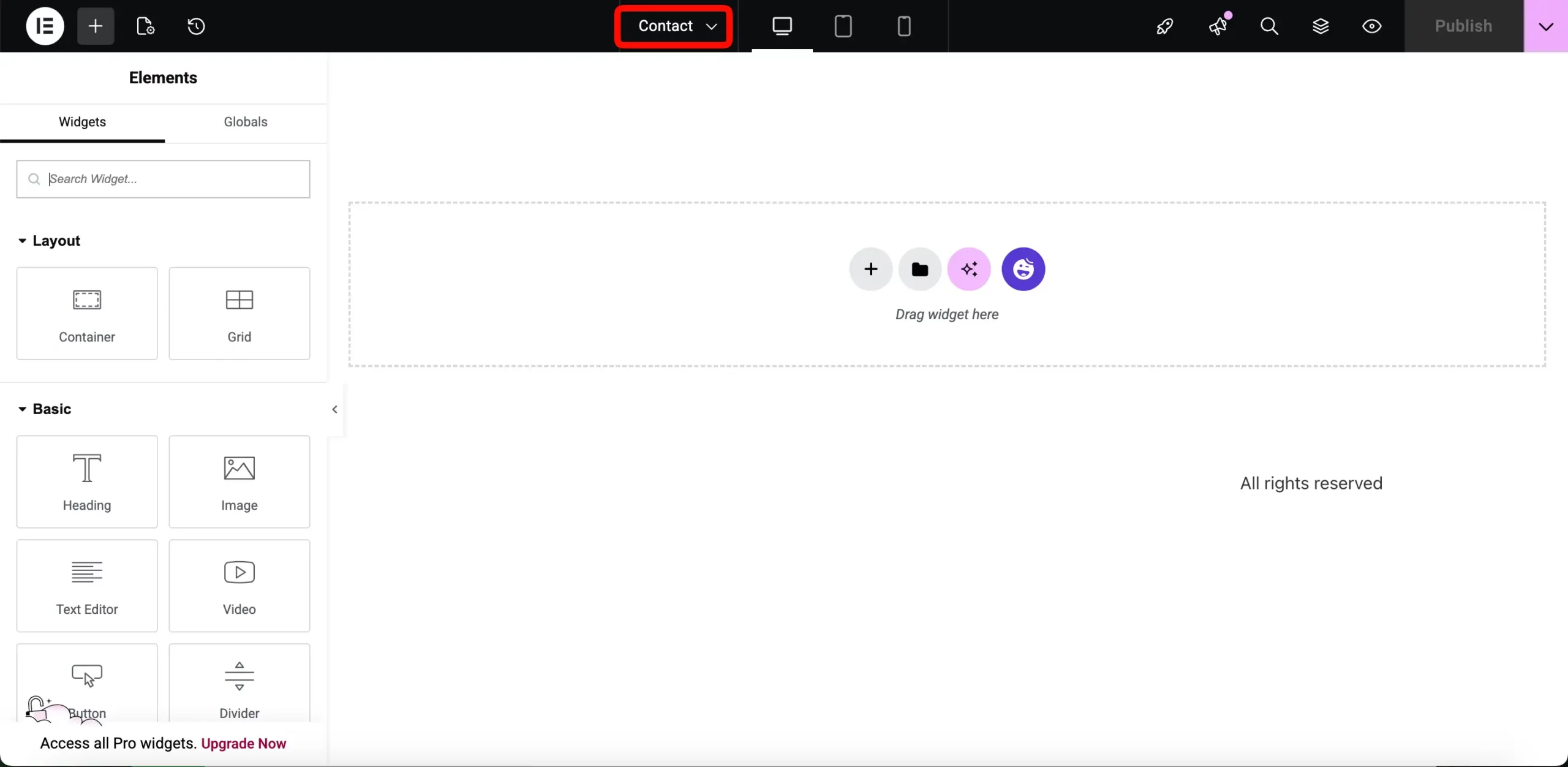Open Finder search in the top bar
The image size is (1568, 767).
(1269, 26)
